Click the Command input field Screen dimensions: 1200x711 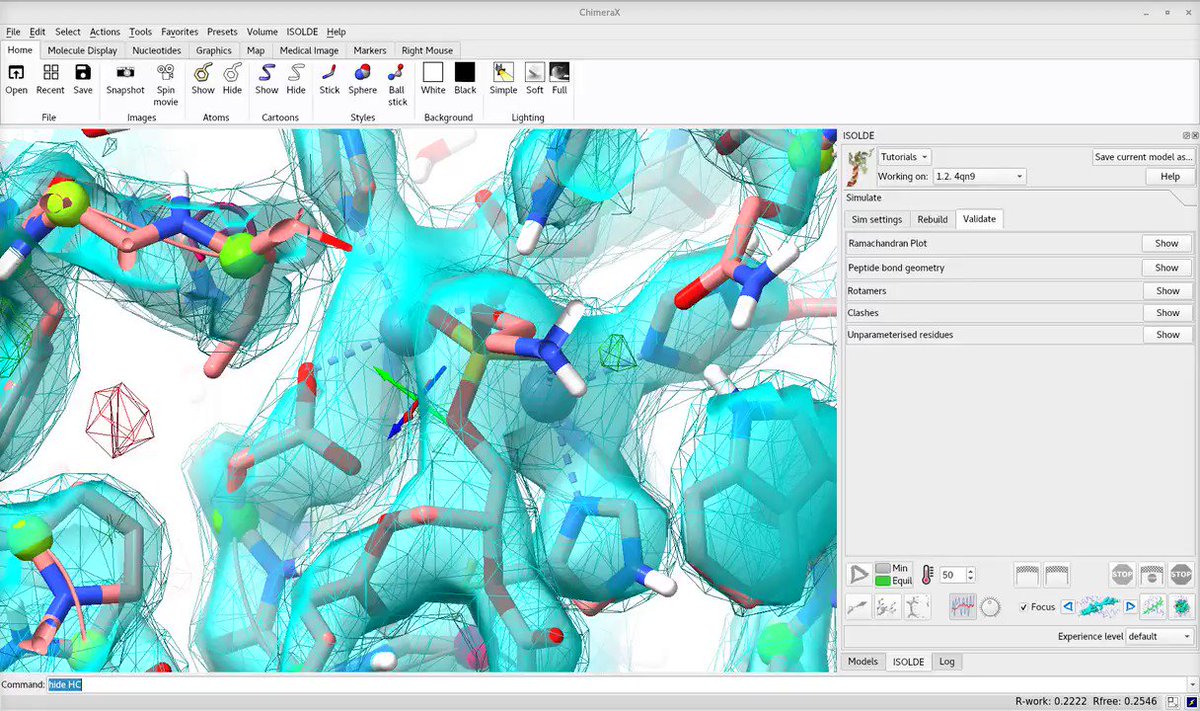pos(615,685)
